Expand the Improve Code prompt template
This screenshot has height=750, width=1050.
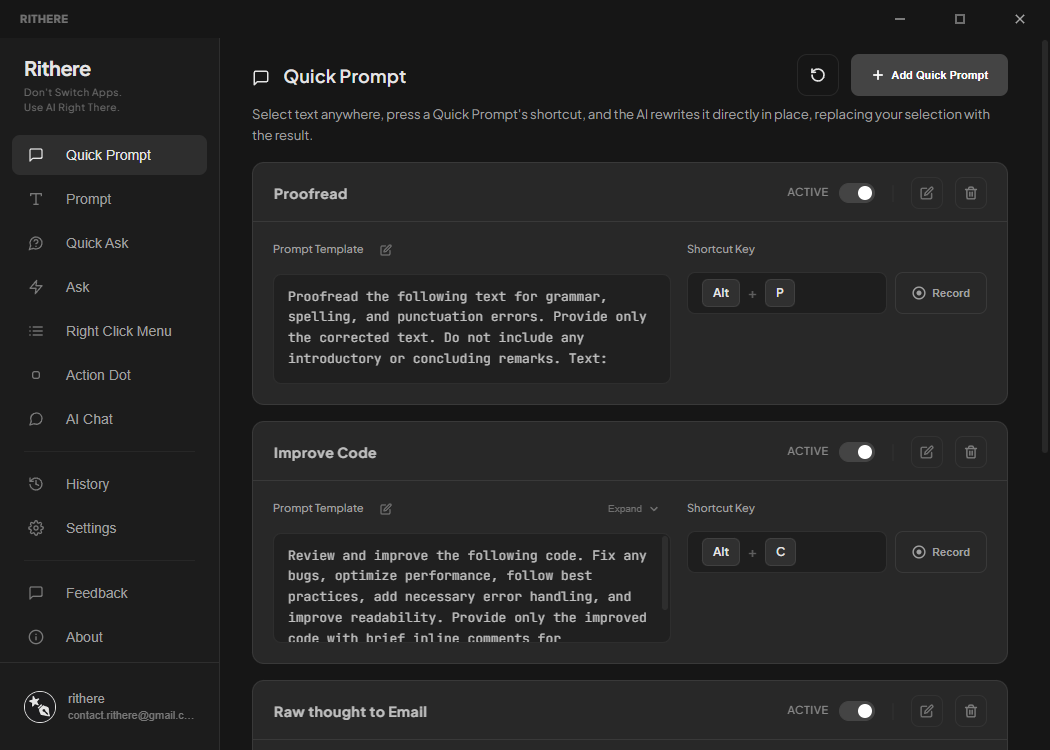point(633,509)
